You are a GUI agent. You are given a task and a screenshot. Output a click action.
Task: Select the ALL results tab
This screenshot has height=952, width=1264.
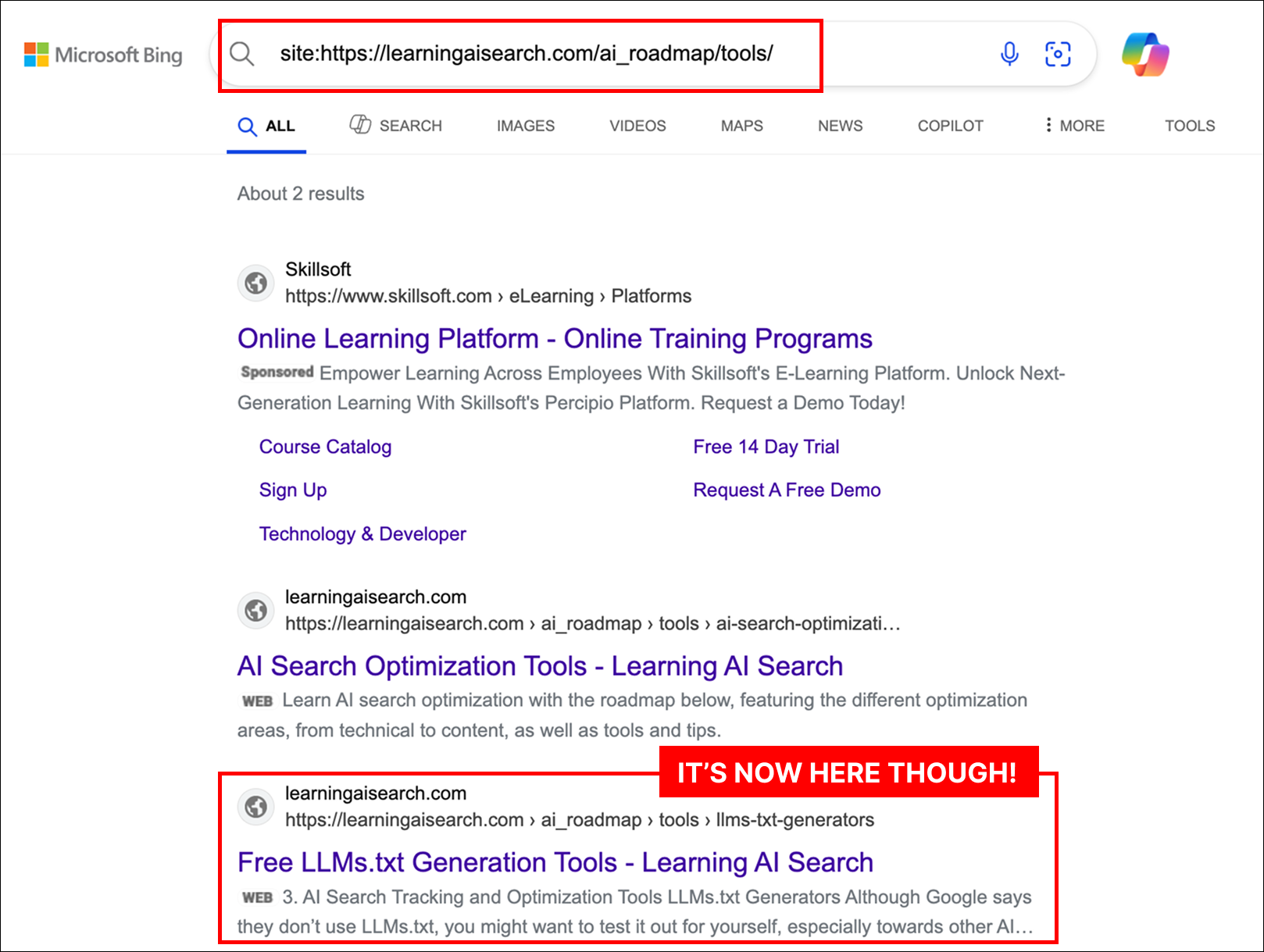click(x=266, y=126)
